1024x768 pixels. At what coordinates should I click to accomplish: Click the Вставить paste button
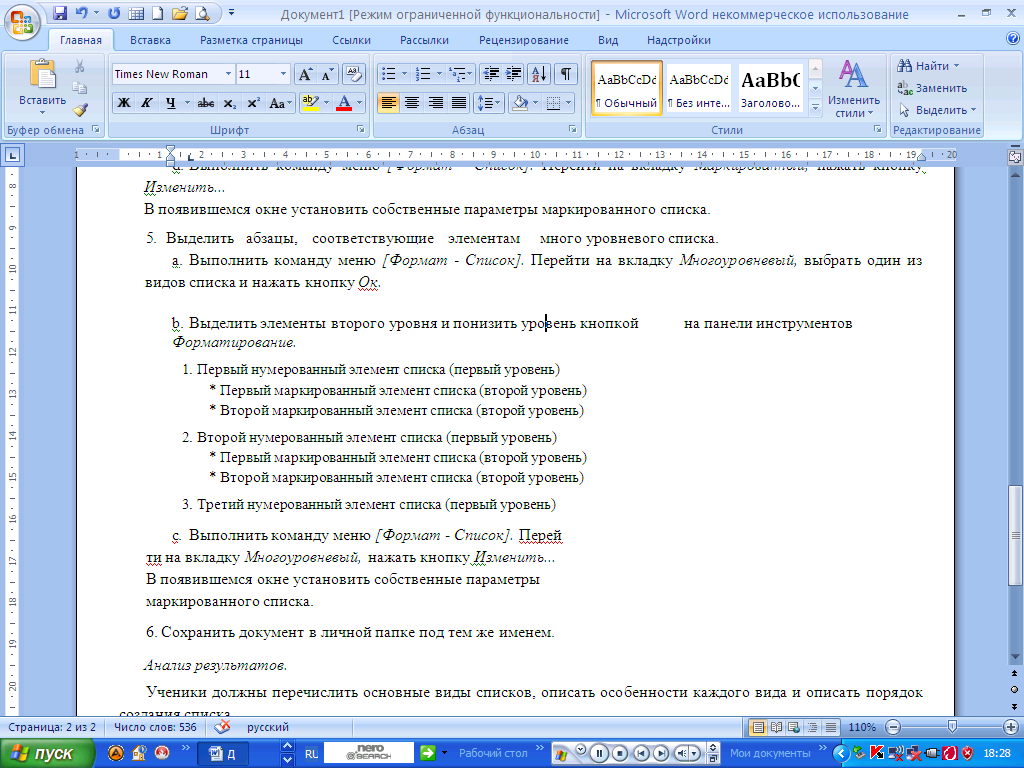pyautogui.click(x=42, y=88)
